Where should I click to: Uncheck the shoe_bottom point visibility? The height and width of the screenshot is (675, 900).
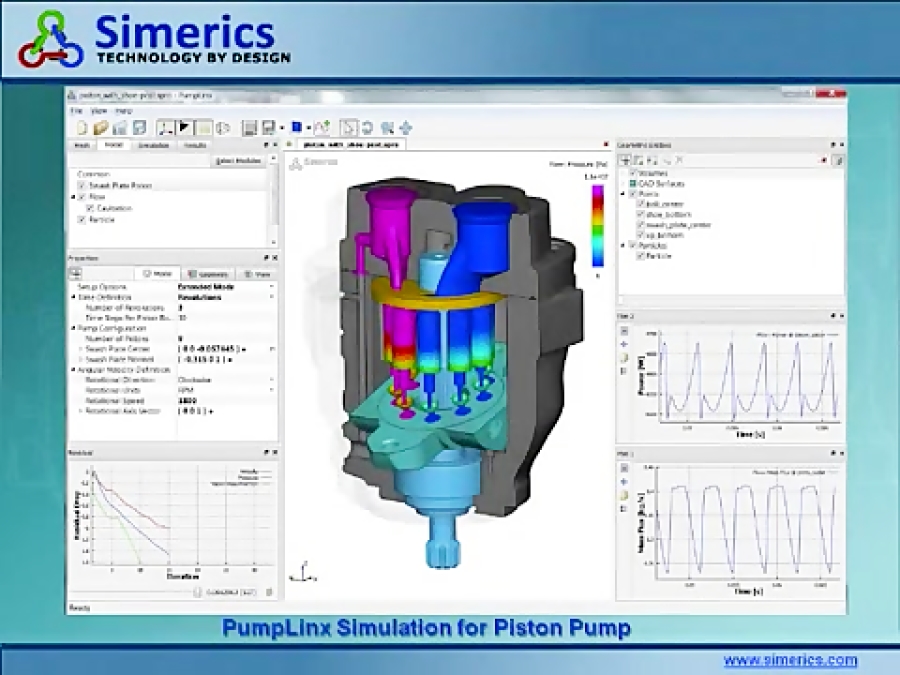click(x=641, y=214)
